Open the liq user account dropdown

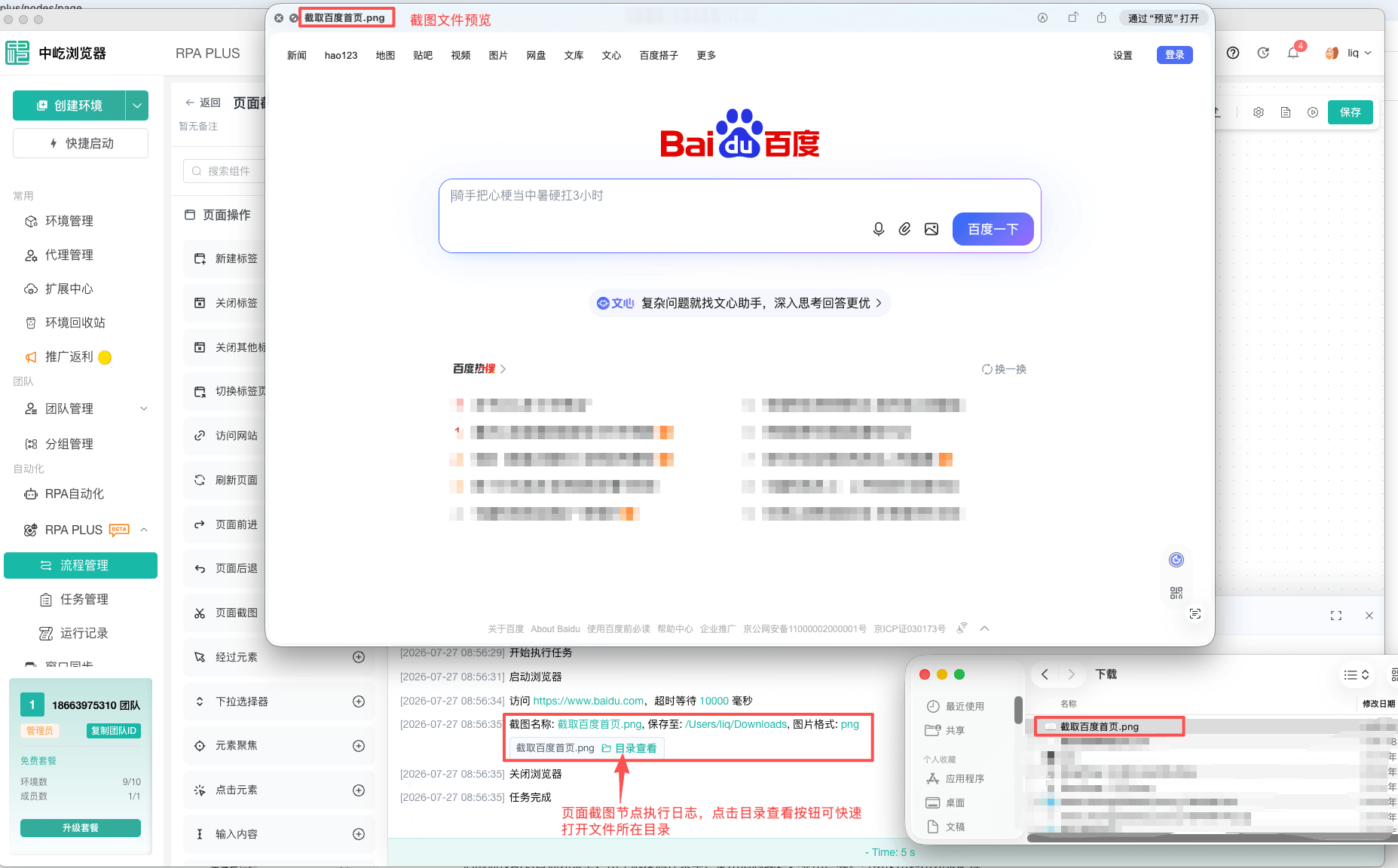pos(1349,53)
